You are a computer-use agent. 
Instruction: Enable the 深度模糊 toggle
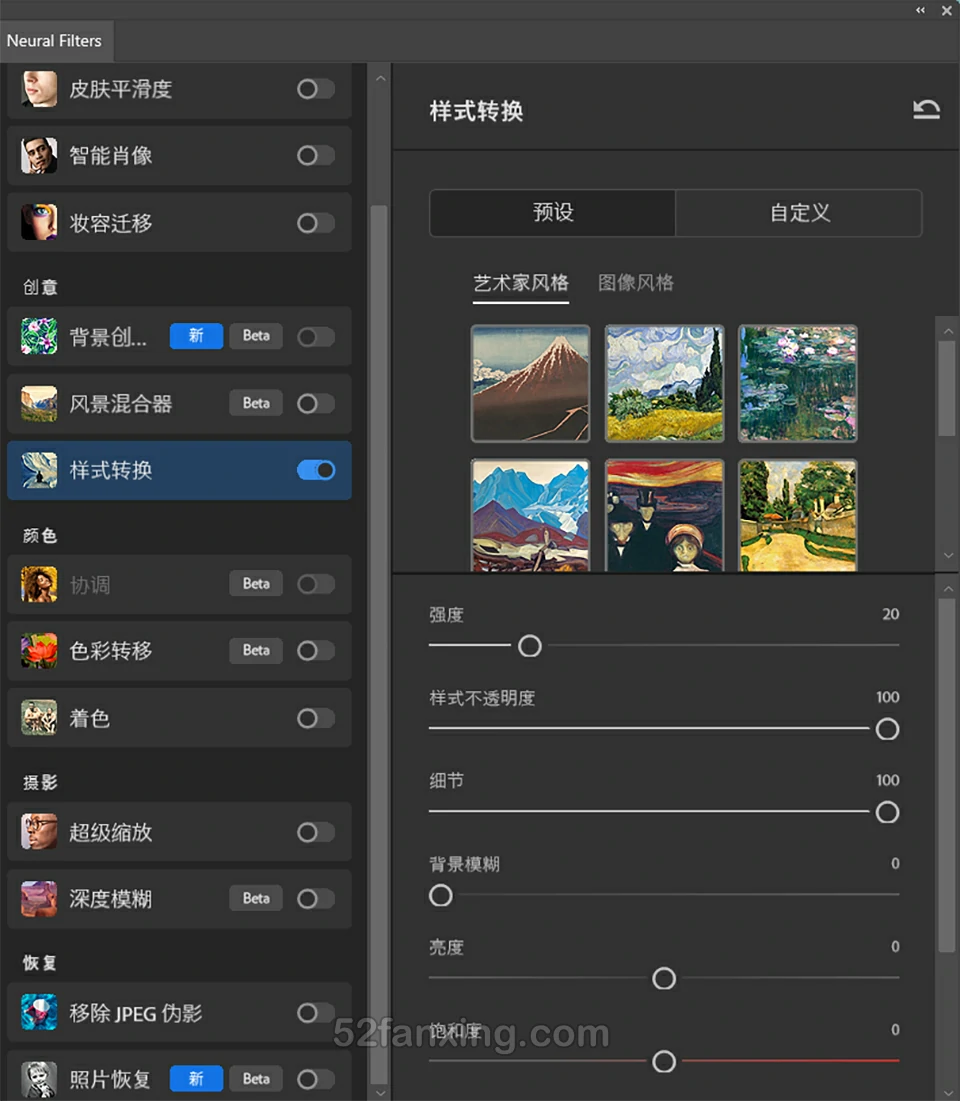[x=315, y=899]
